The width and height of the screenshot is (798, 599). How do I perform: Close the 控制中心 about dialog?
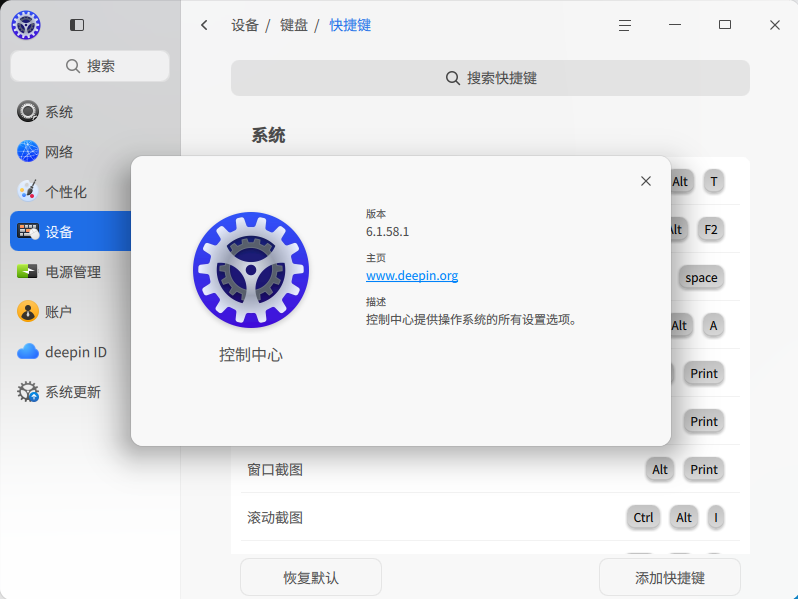(646, 181)
